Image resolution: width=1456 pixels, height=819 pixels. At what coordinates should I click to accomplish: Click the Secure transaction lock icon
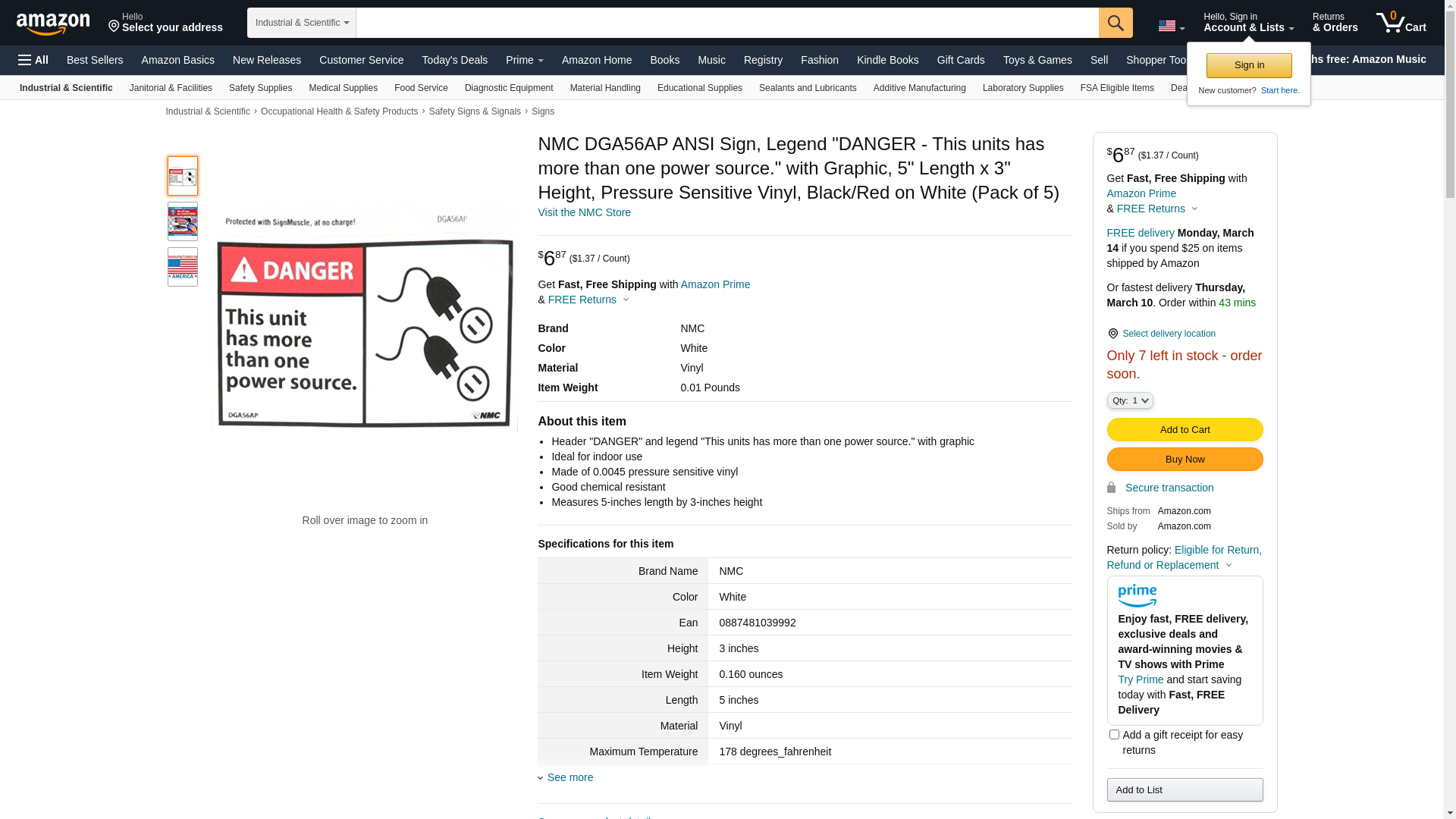[x=1112, y=488]
